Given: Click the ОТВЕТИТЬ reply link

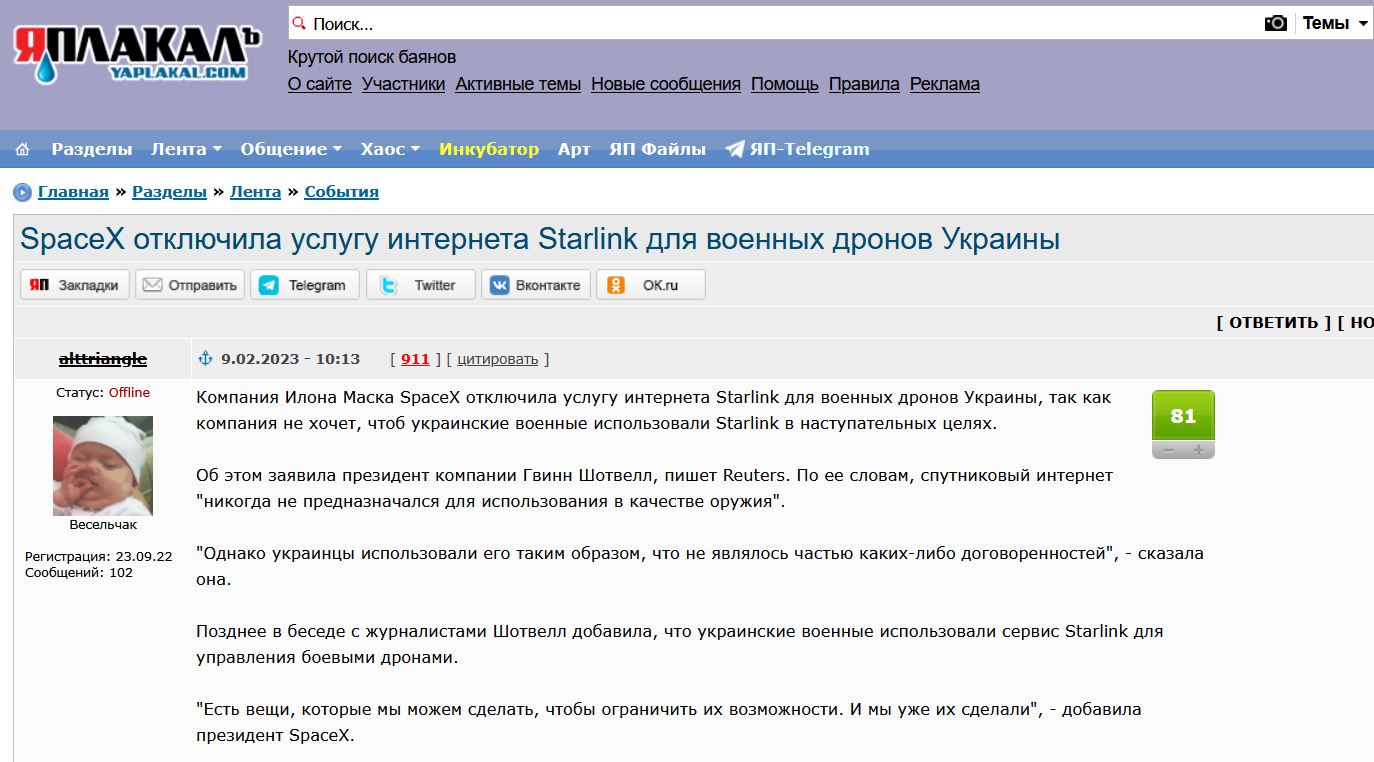Looking at the screenshot, I should pos(1274,322).
